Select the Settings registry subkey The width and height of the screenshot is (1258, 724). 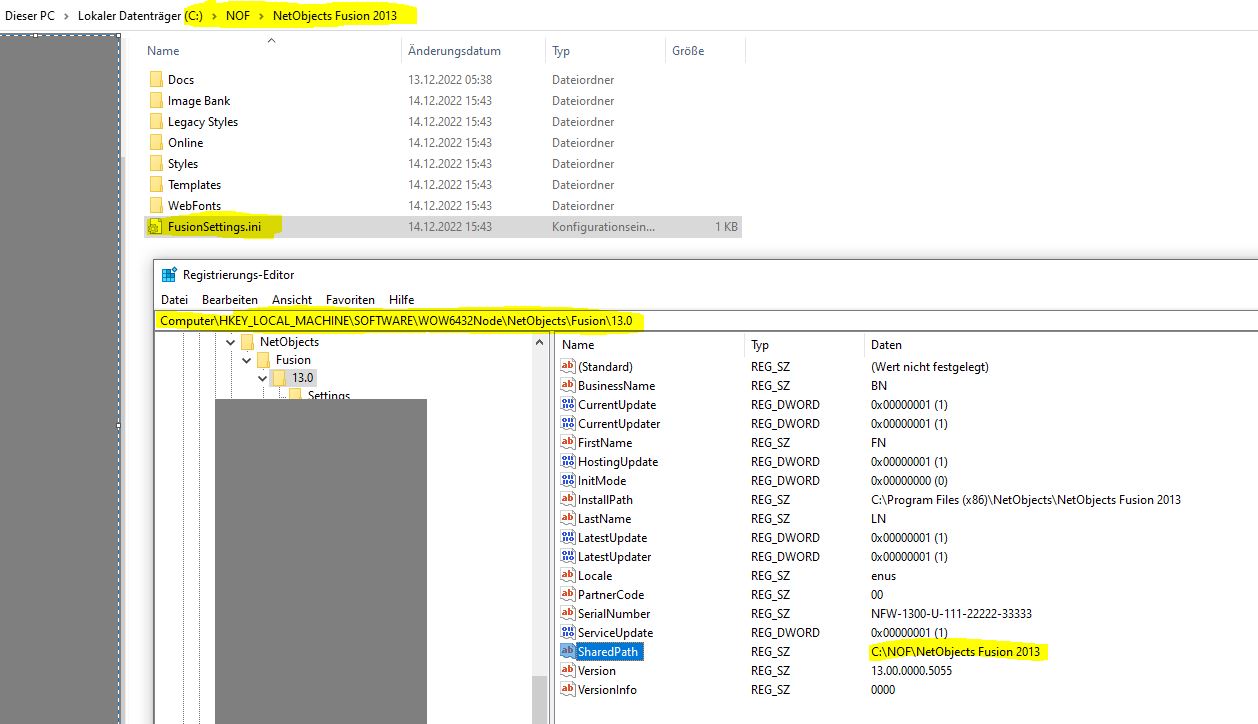(328, 396)
